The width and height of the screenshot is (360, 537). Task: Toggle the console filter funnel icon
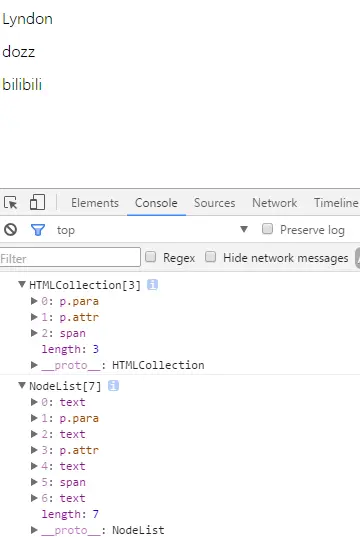tap(38, 230)
